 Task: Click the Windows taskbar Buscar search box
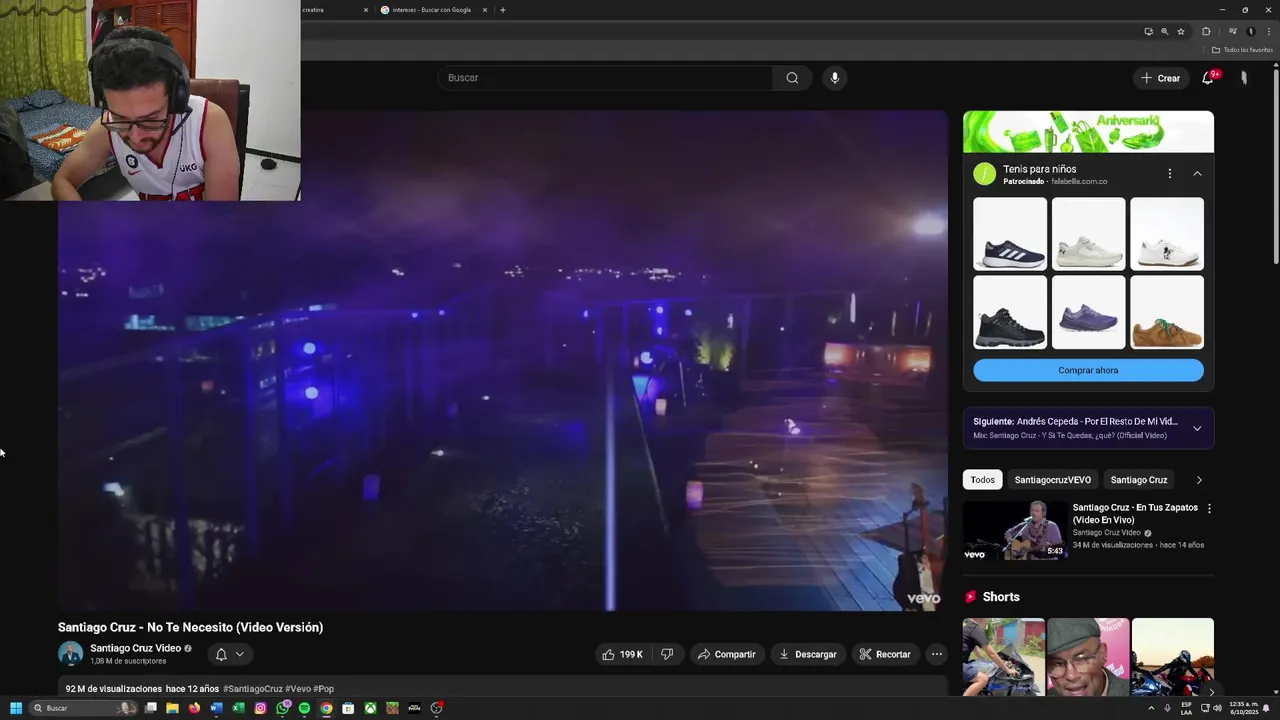(83, 708)
